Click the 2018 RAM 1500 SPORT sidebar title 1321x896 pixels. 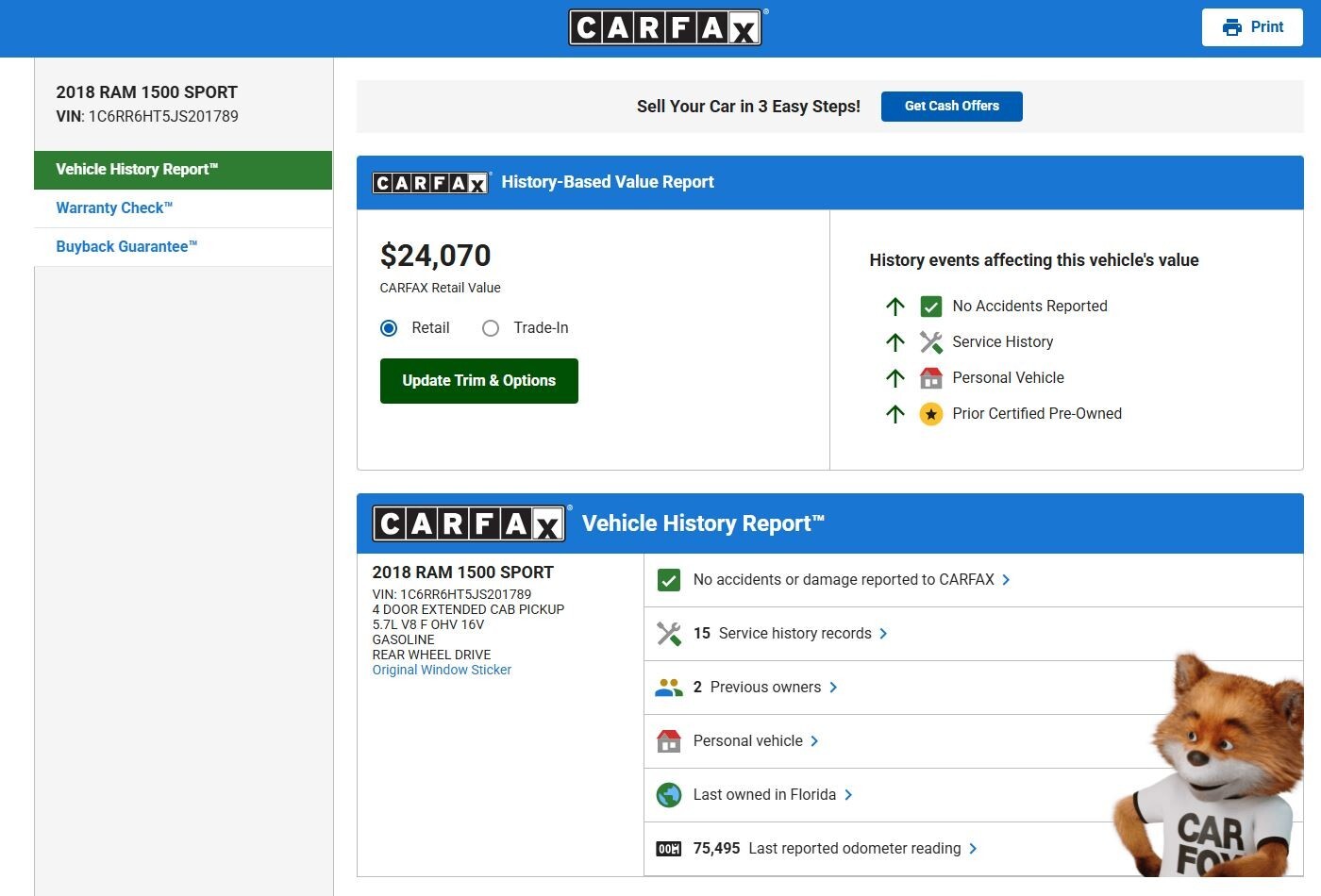(x=146, y=92)
